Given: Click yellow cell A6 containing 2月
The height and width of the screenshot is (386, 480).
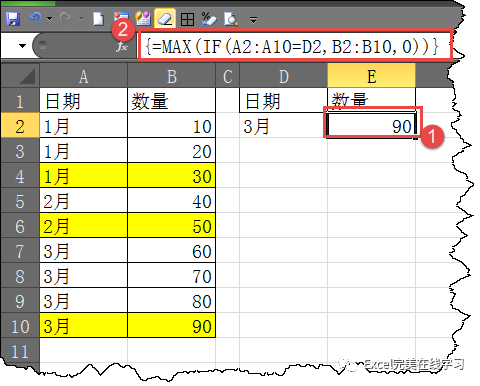Looking at the screenshot, I should [84, 225].
